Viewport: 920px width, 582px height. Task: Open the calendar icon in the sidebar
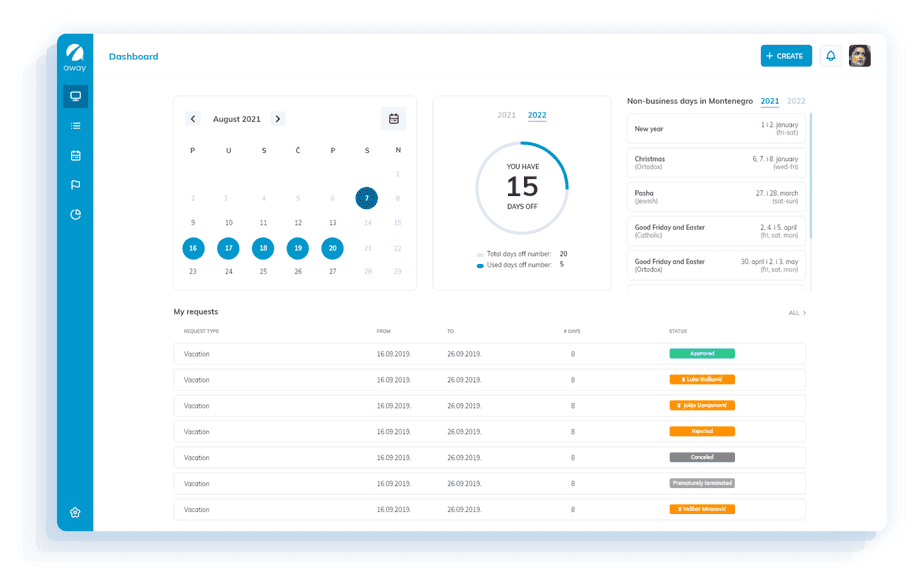pos(75,156)
